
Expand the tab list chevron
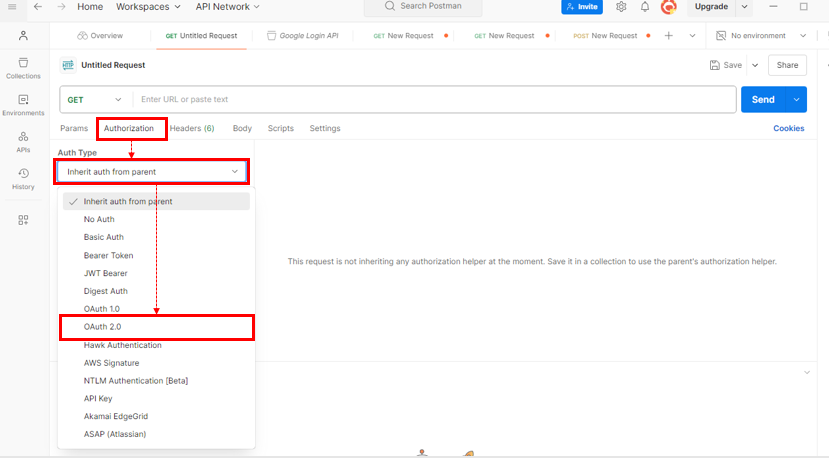click(x=692, y=36)
